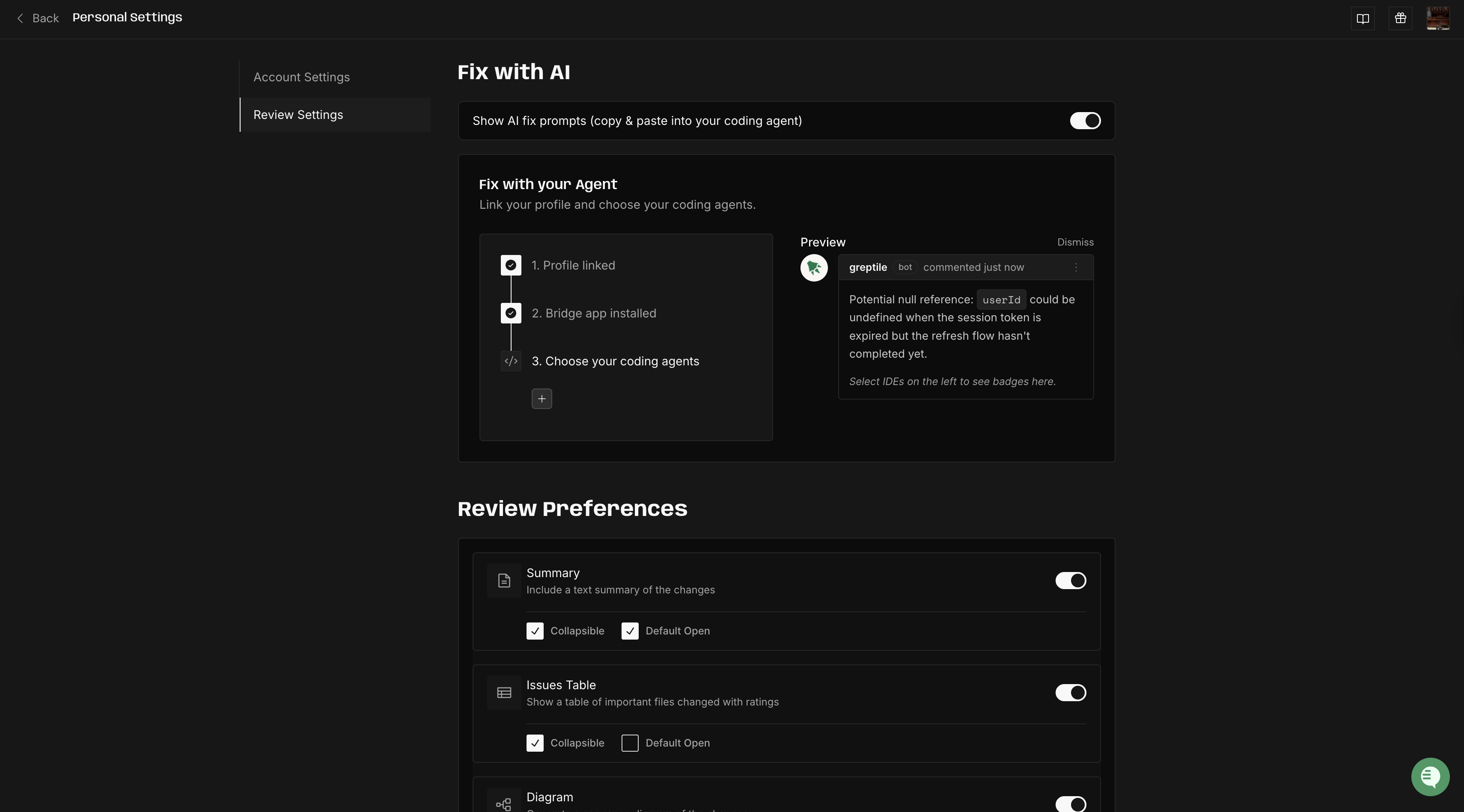The width and height of the screenshot is (1464, 812).
Task: Enable Default Open for Issues Table
Action: pos(629,743)
